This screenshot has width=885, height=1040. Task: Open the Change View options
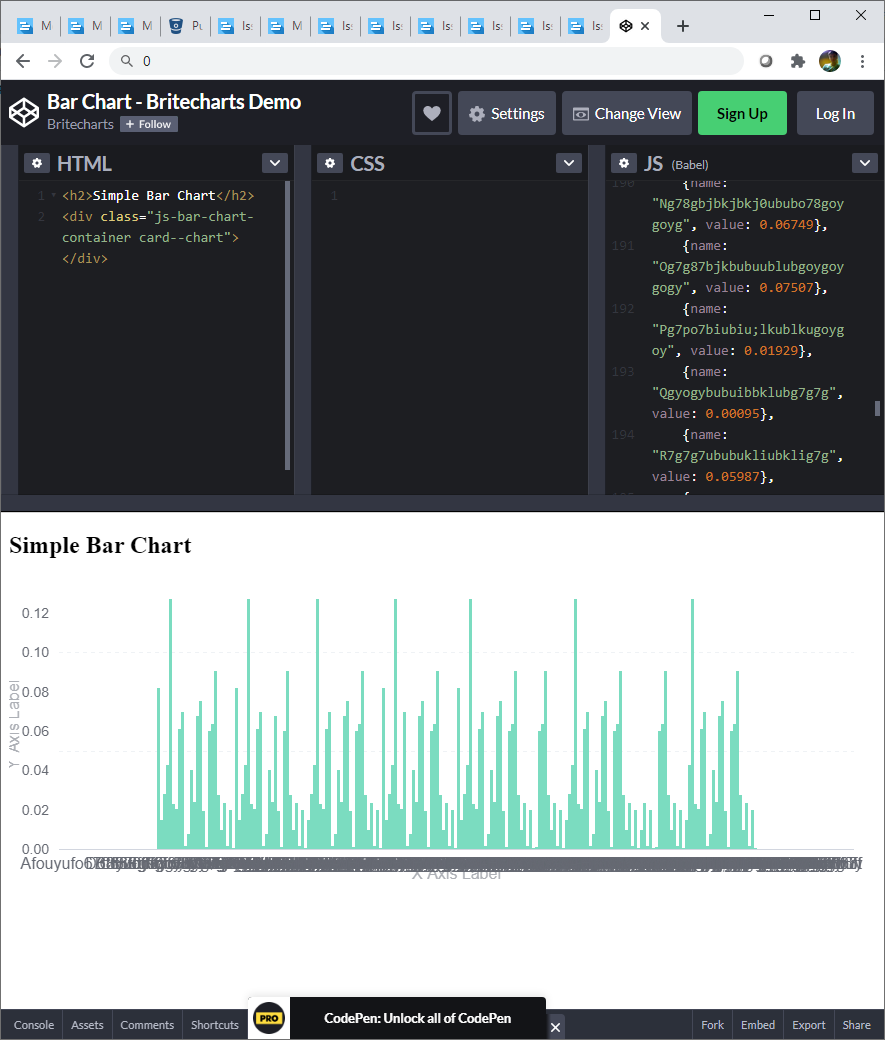point(626,113)
